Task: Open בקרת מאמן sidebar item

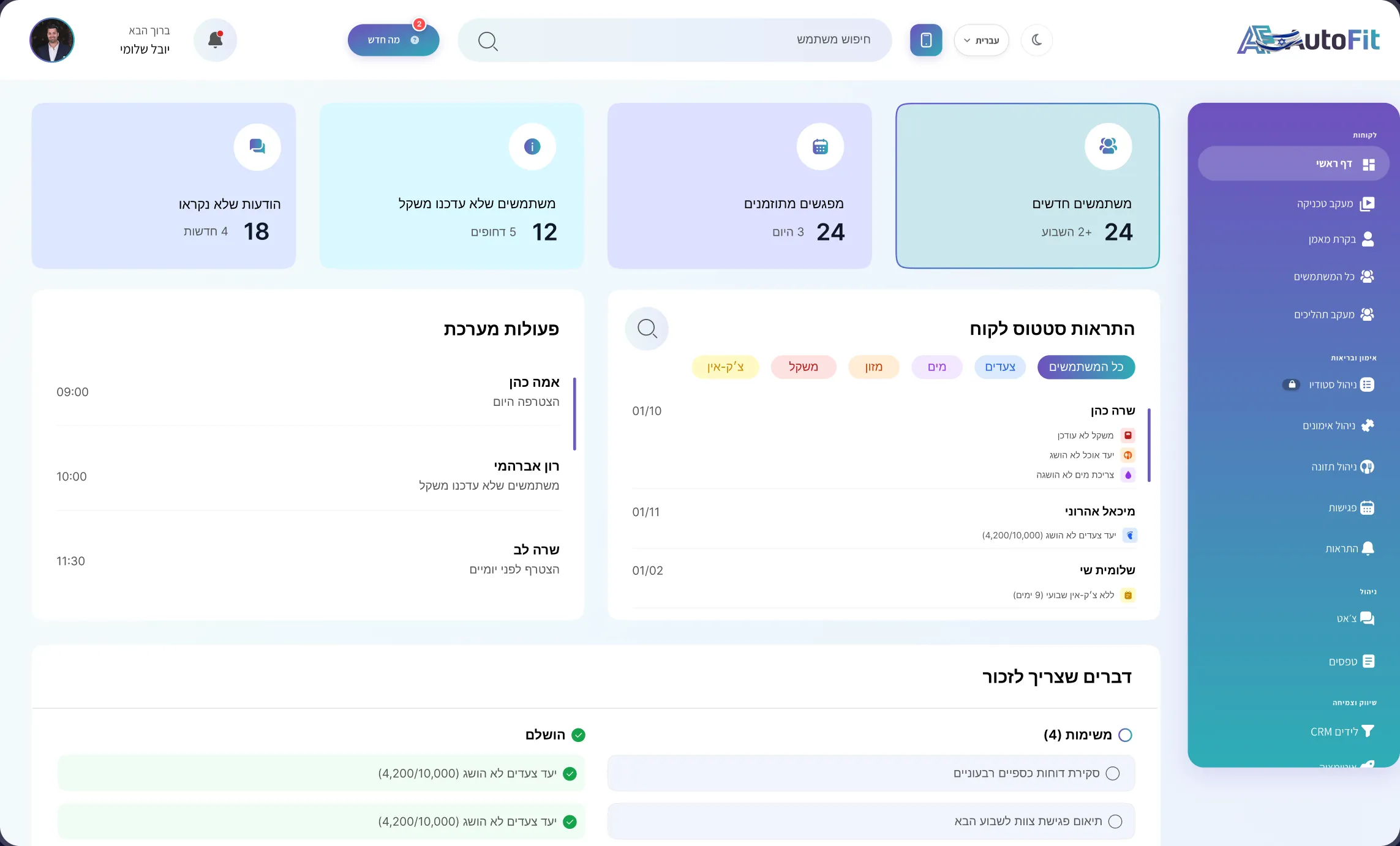Action: (1341, 239)
